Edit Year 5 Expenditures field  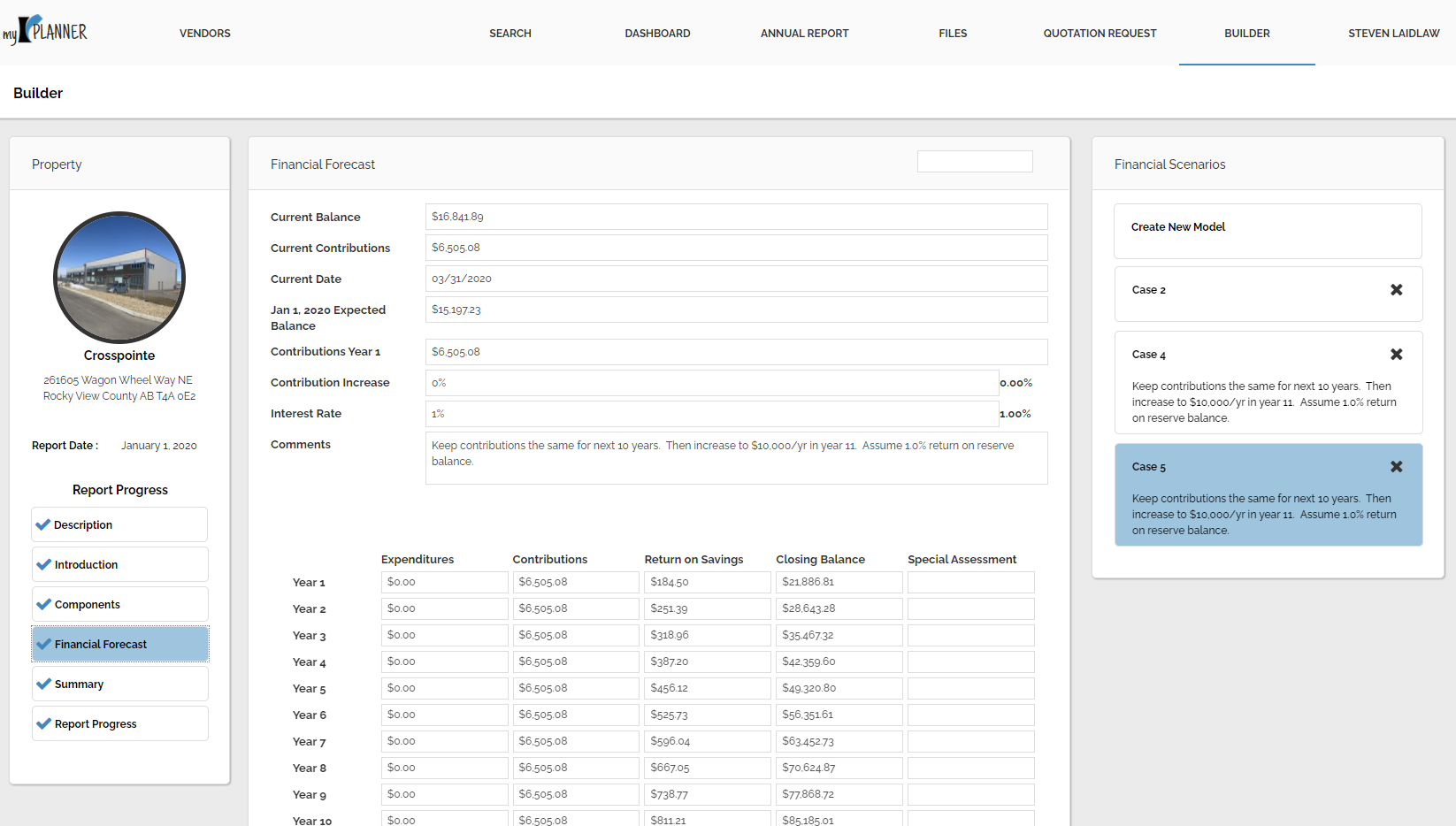[x=445, y=688]
